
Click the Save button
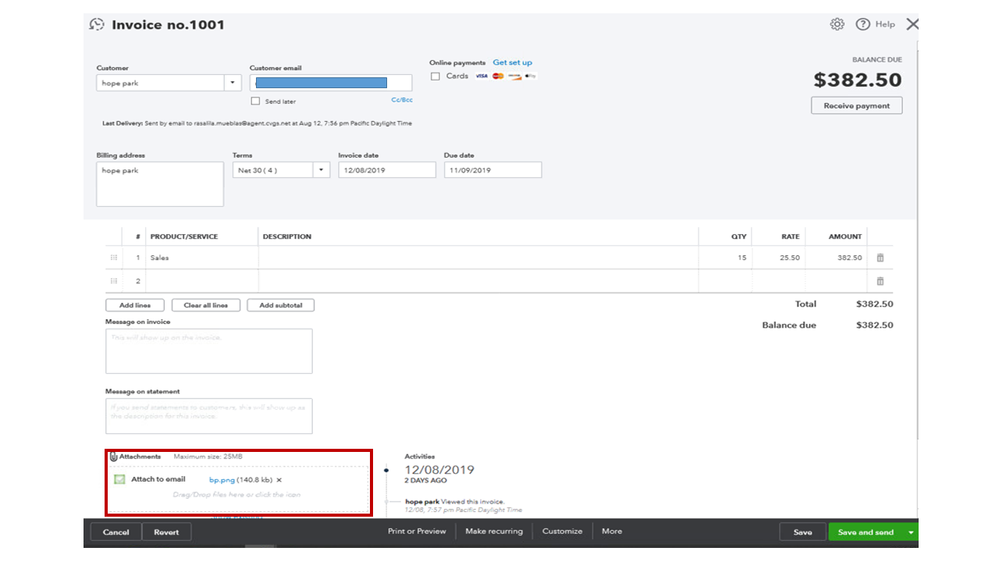[803, 532]
